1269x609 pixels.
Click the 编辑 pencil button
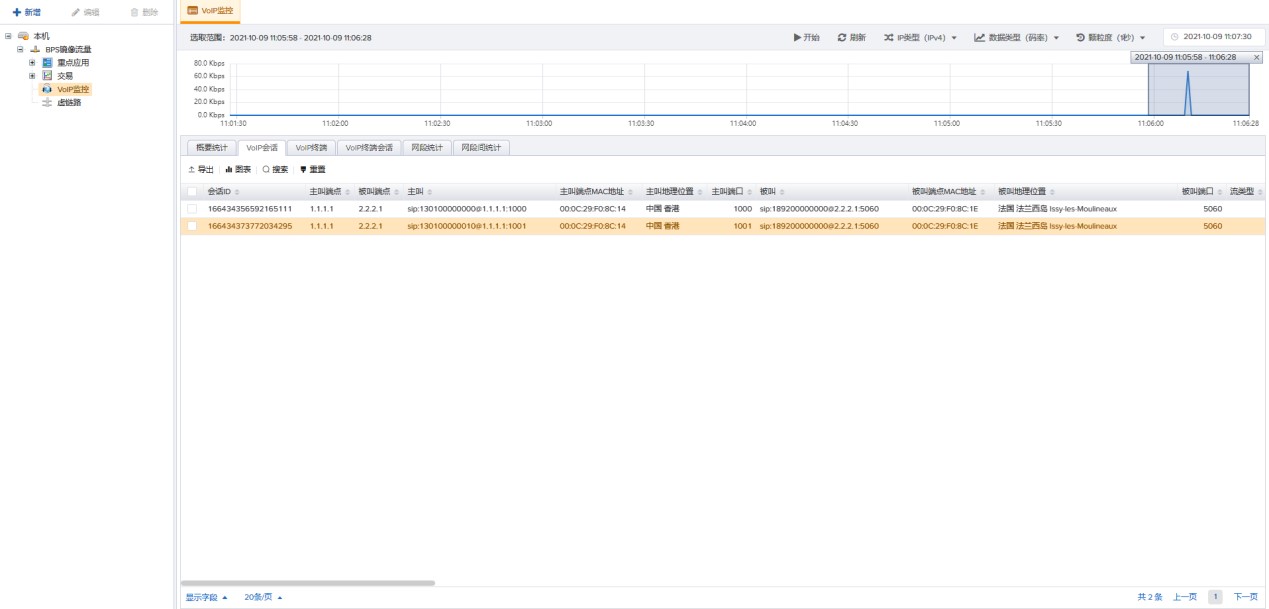click(85, 12)
